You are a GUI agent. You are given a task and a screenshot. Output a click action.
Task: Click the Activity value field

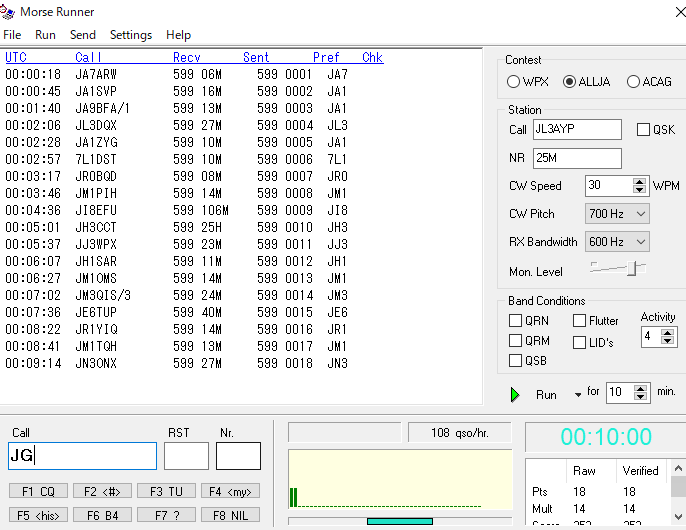coord(651,337)
